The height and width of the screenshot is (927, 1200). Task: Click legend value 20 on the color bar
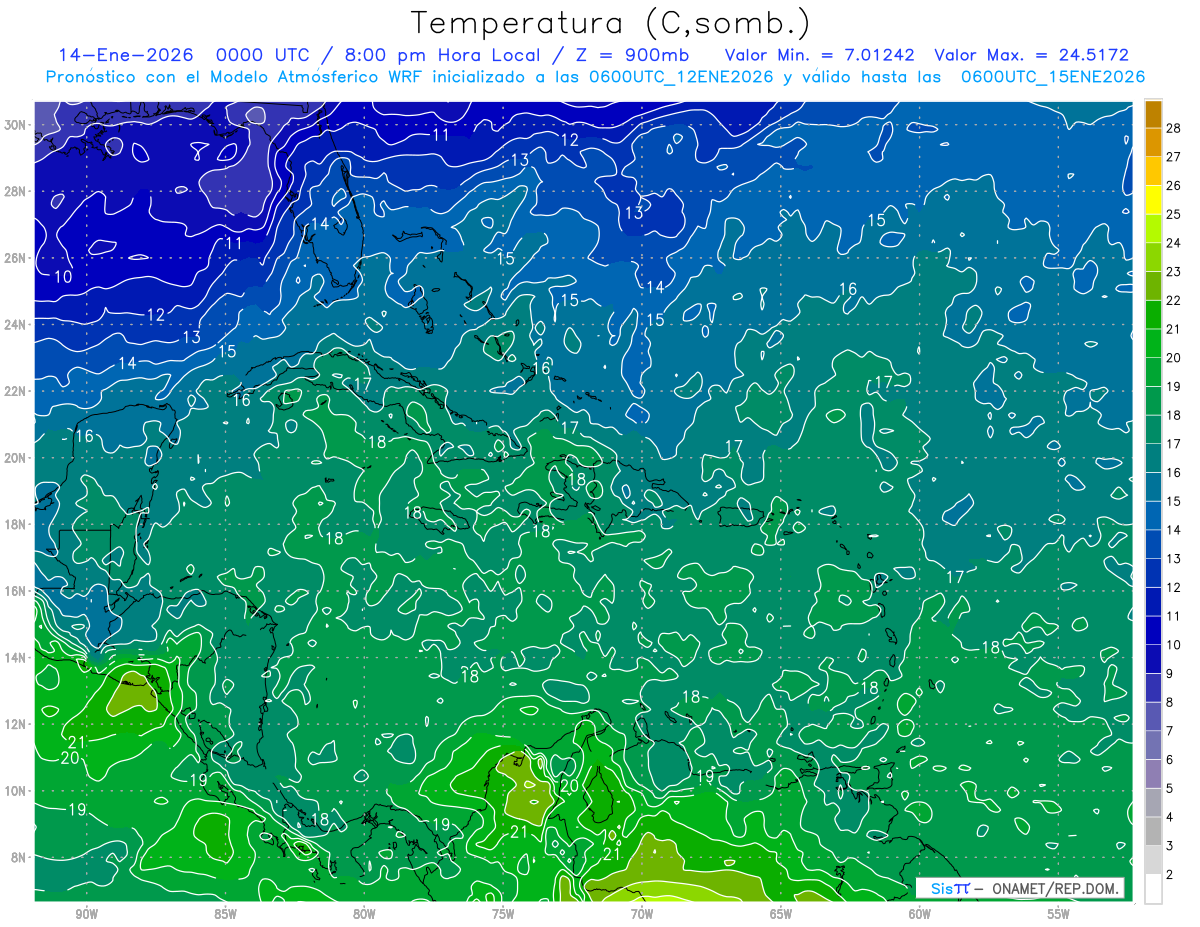coord(1174,358)
